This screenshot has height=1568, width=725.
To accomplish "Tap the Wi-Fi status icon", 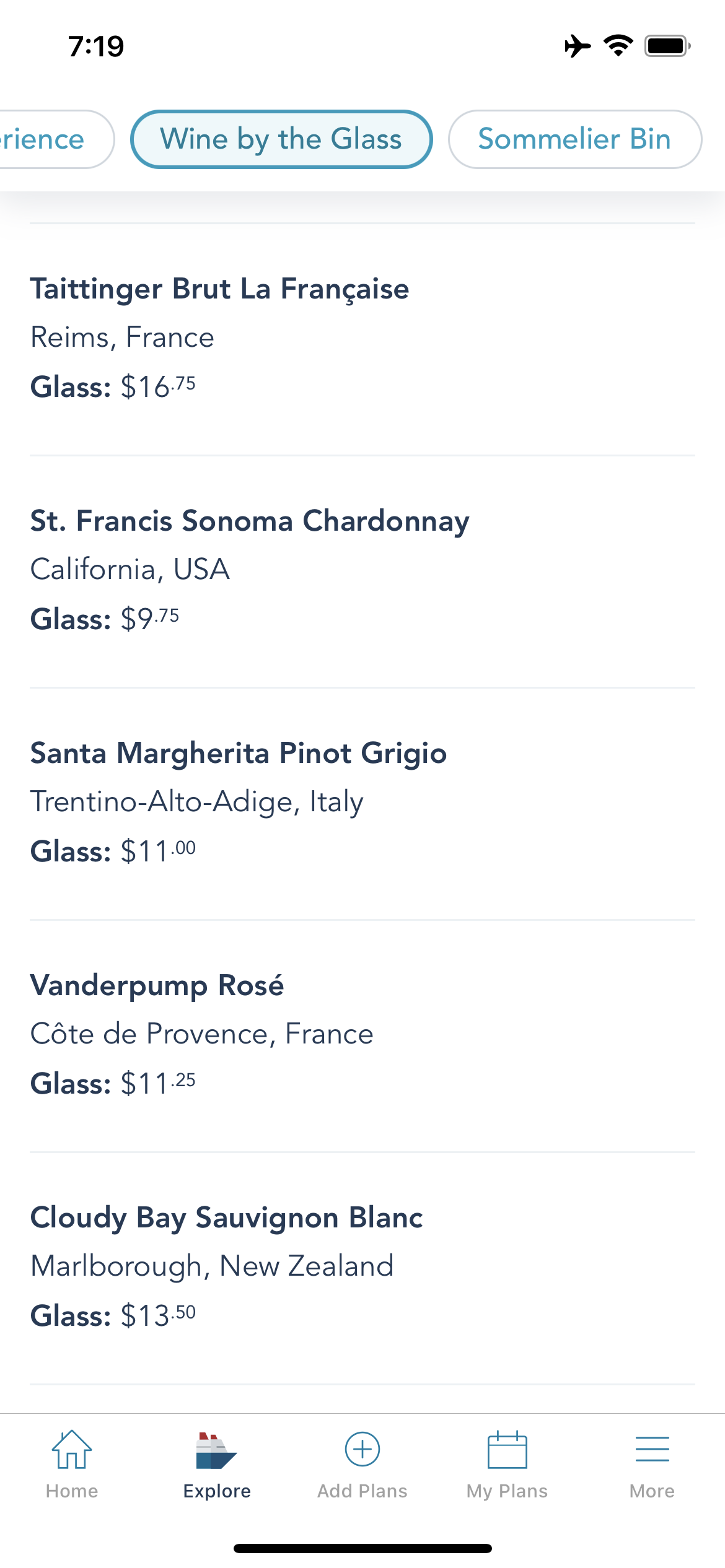I will tap(618, 46).
